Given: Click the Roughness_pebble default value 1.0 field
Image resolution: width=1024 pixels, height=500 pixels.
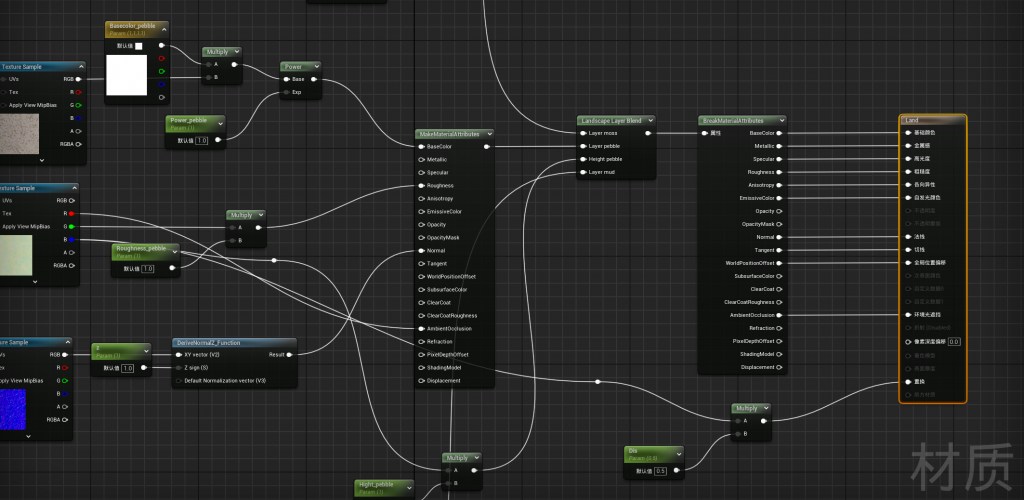Looking at the screenshot, I should coord(148,268).
